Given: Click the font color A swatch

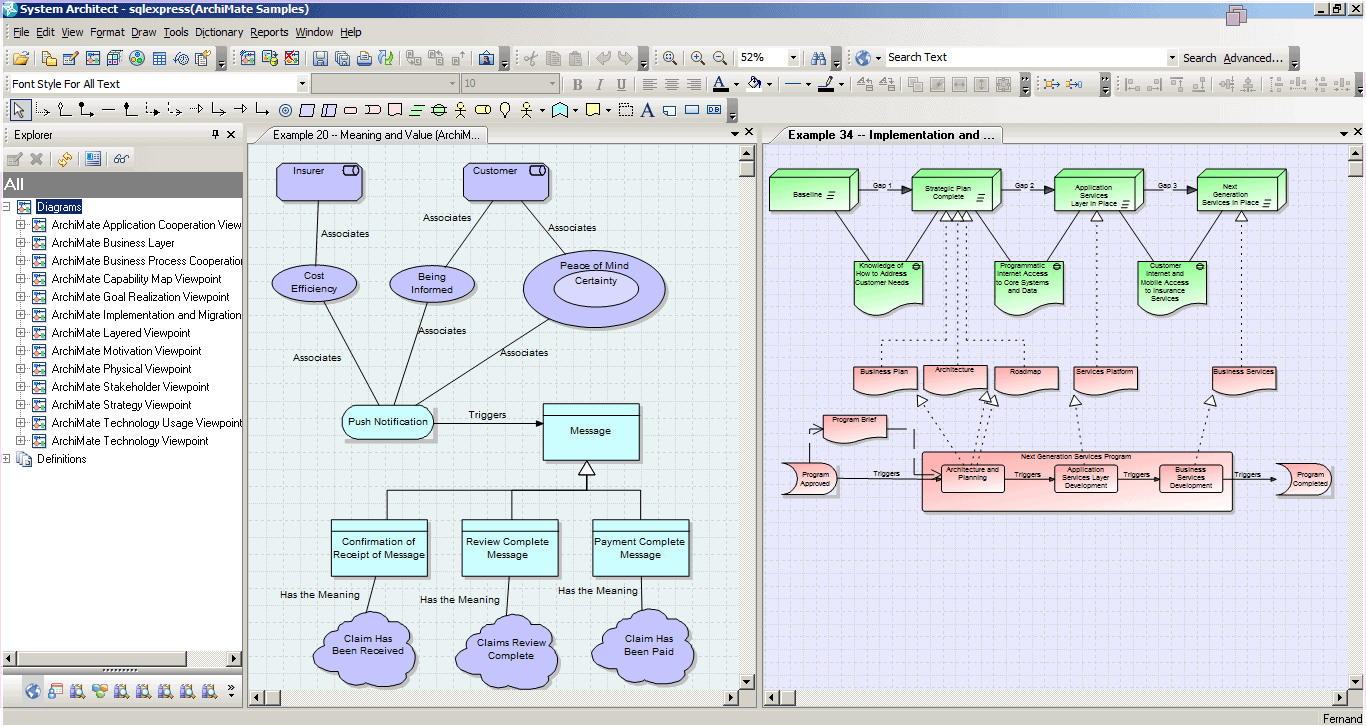Looking at the screenshot, I should (721, 85).
